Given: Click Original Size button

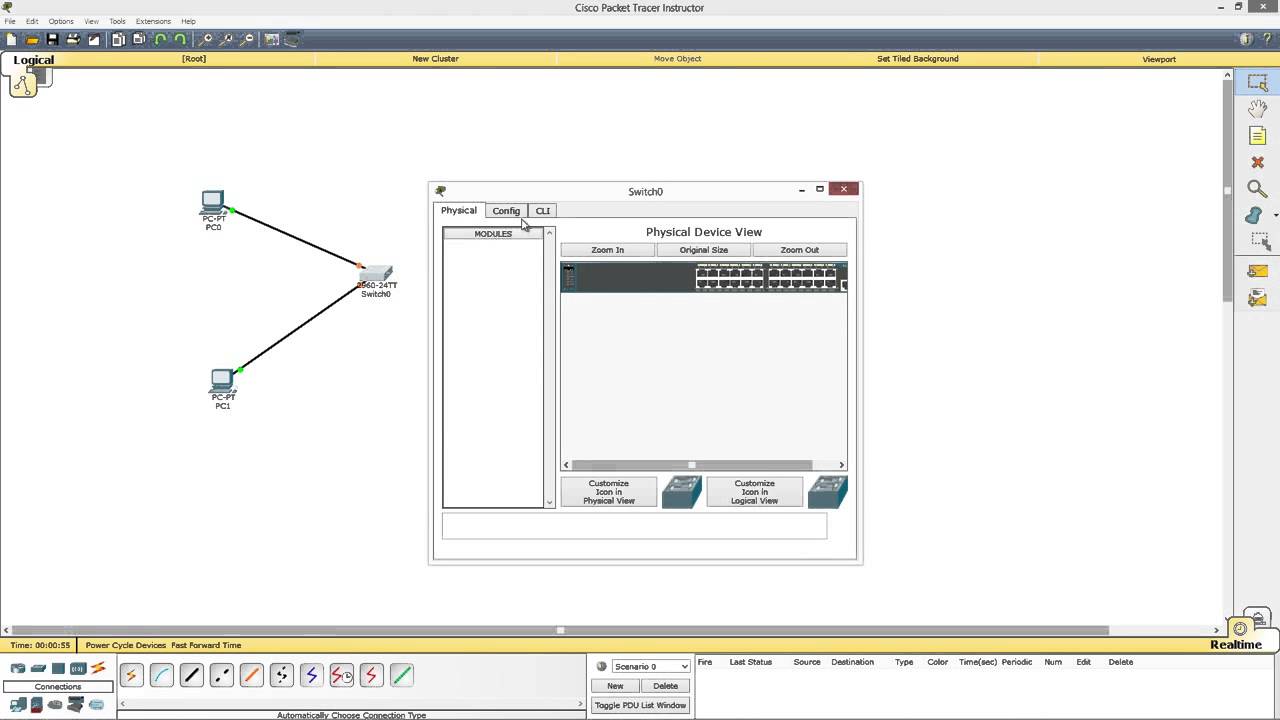Looking at the screenshot, I should point(703,250).
